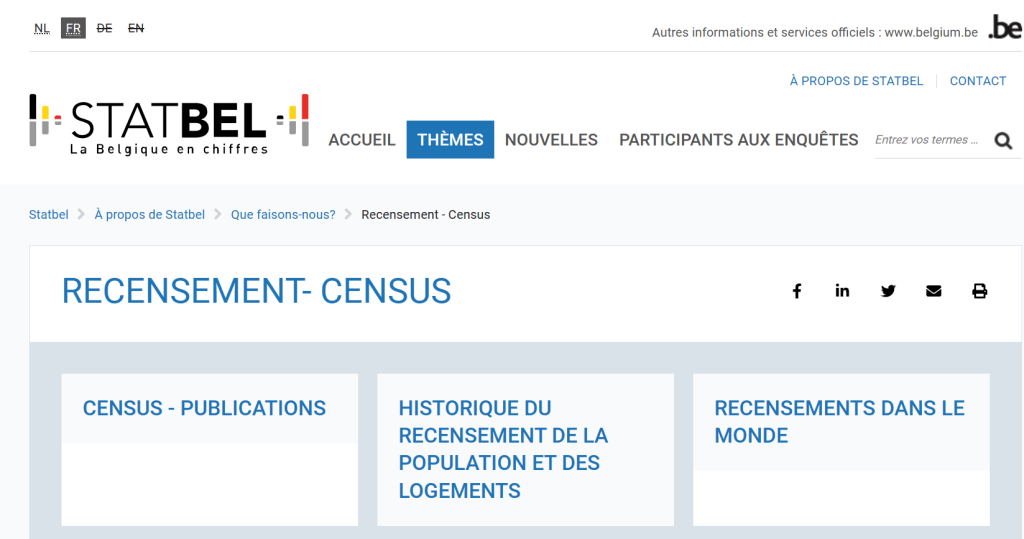The width and height of the screenshot is (1024, 539).
Task: Click the Twitter share icon
Action: [x=888, y=291]
